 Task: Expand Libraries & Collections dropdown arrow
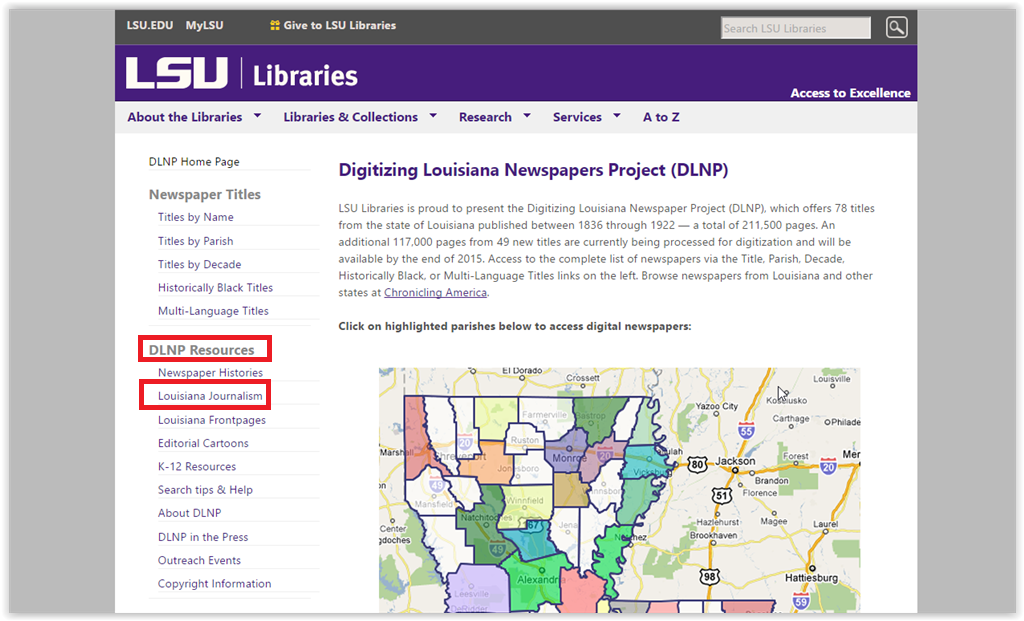pyautogui.click(x=433, y=116)
